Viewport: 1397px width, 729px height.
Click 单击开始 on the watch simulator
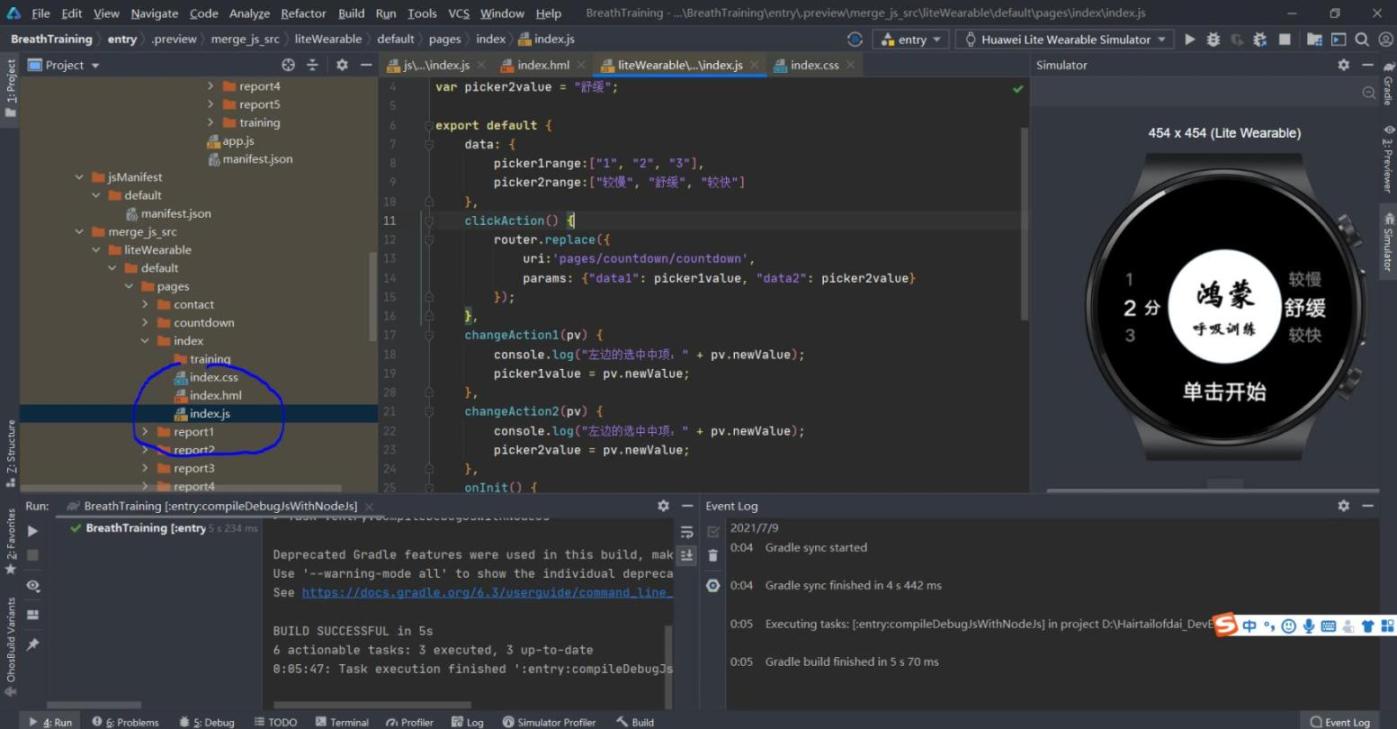(x=1224, y=392)
